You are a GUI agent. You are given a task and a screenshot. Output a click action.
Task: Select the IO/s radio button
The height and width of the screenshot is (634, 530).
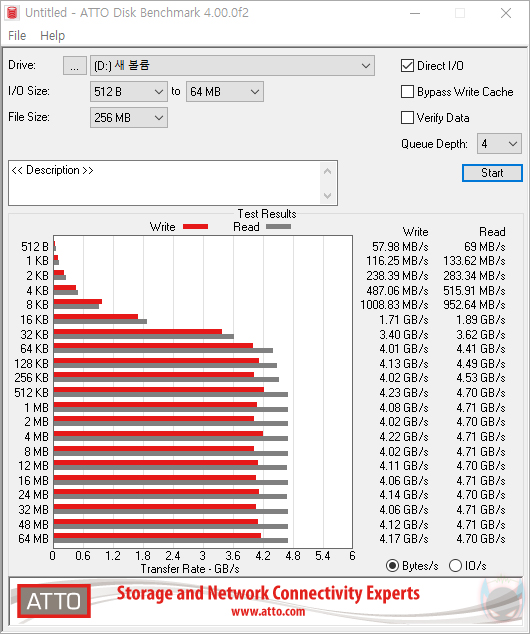tap(455, 566)
